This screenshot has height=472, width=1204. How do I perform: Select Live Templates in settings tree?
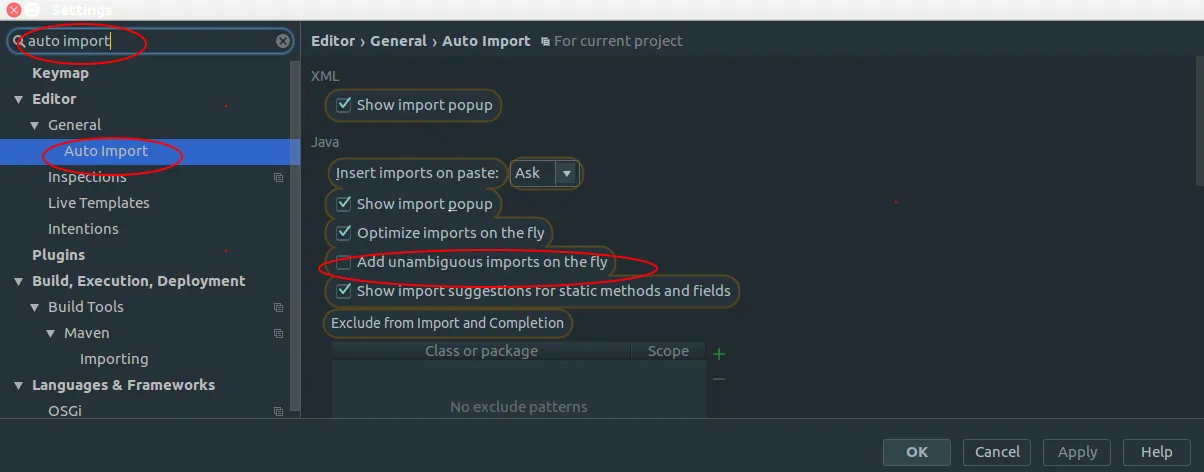coord(98,203)
